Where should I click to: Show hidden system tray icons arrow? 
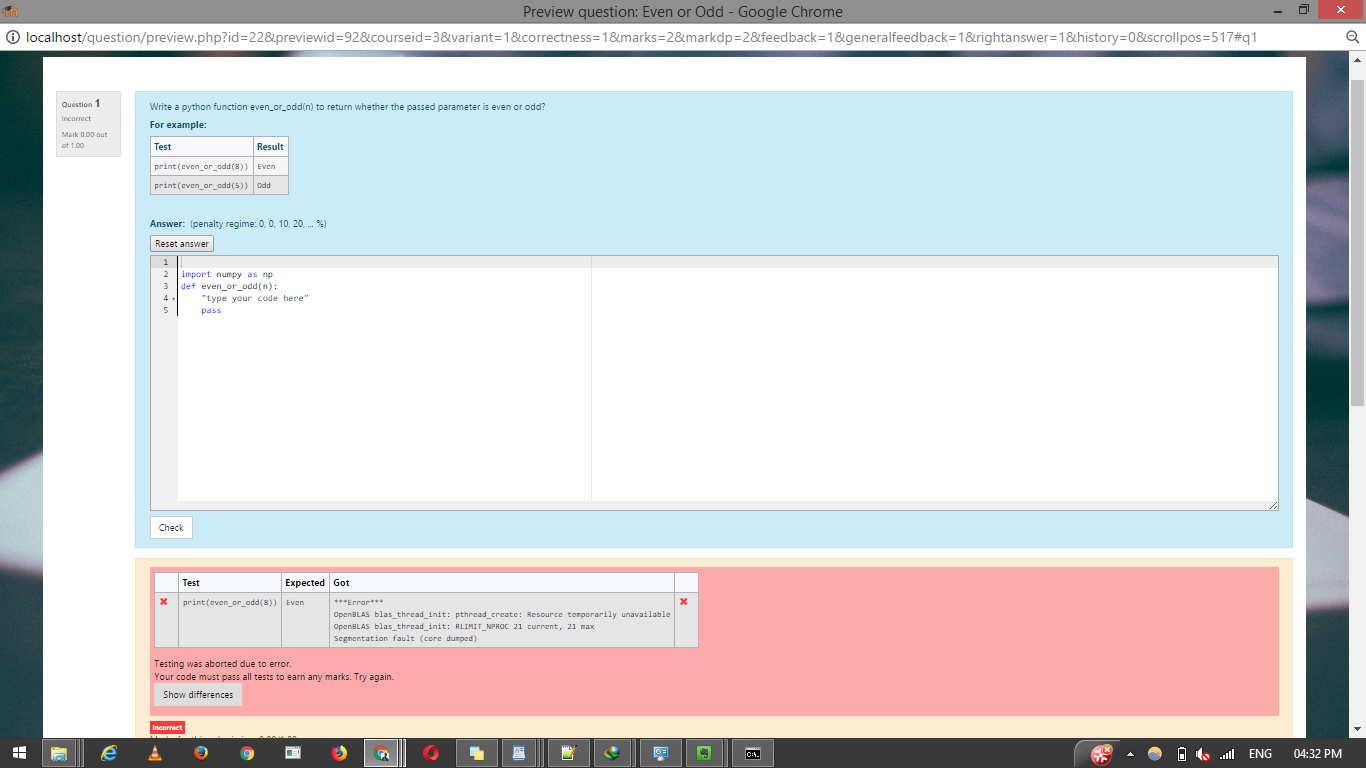coord(1130,754)
